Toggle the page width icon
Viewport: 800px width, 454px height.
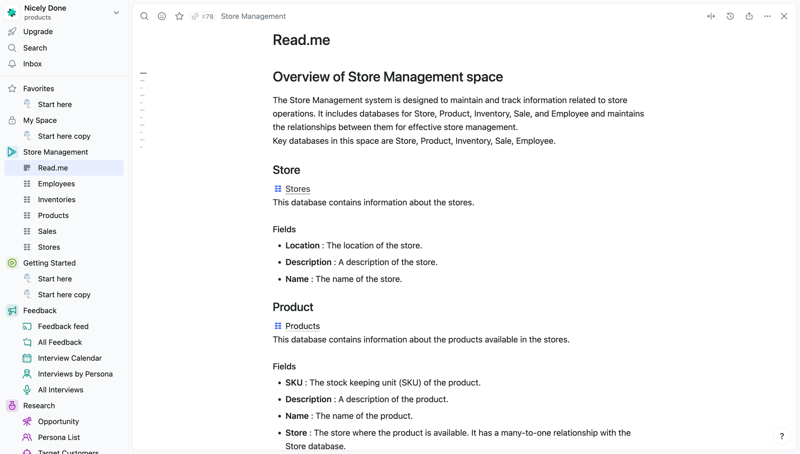pos(711,16)
